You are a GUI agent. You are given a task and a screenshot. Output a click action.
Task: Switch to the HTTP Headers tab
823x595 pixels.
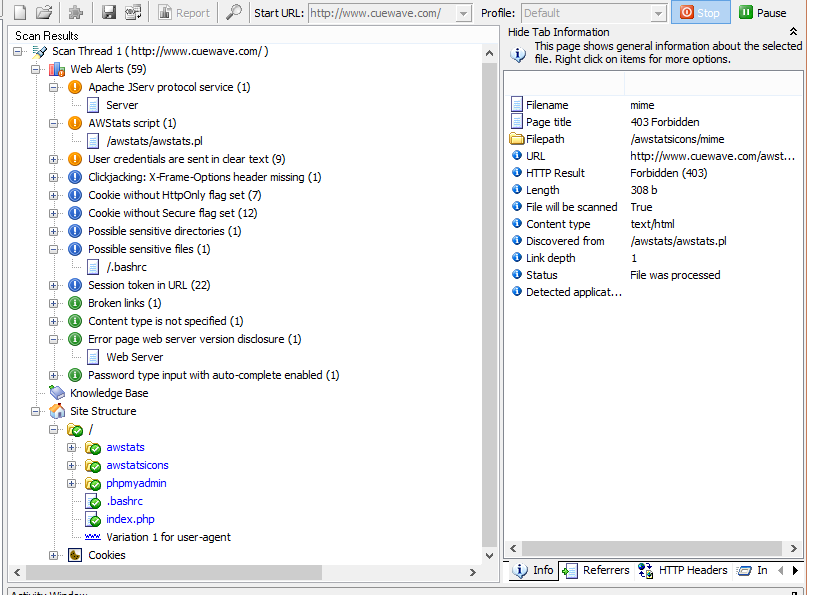point(682,570)
